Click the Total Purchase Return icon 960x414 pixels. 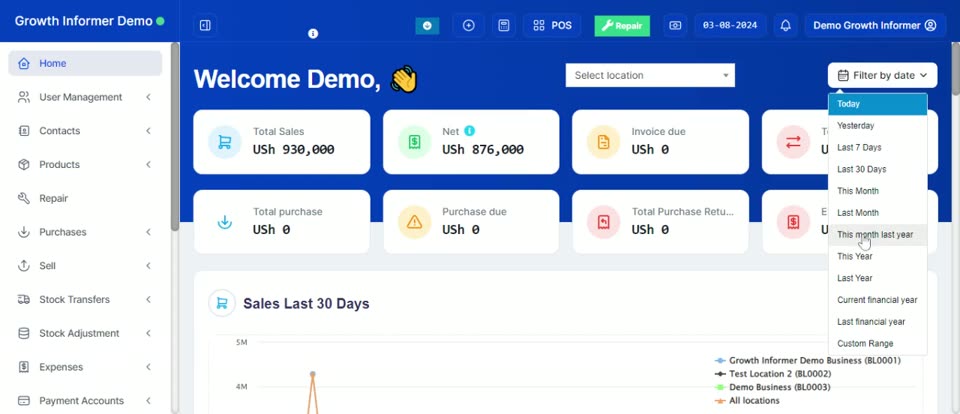coord(603,222)
